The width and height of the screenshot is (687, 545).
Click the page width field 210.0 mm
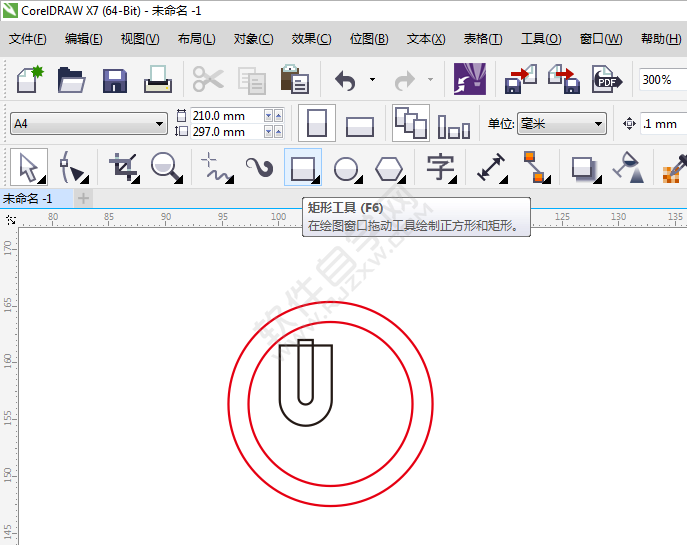pos(227,116)
